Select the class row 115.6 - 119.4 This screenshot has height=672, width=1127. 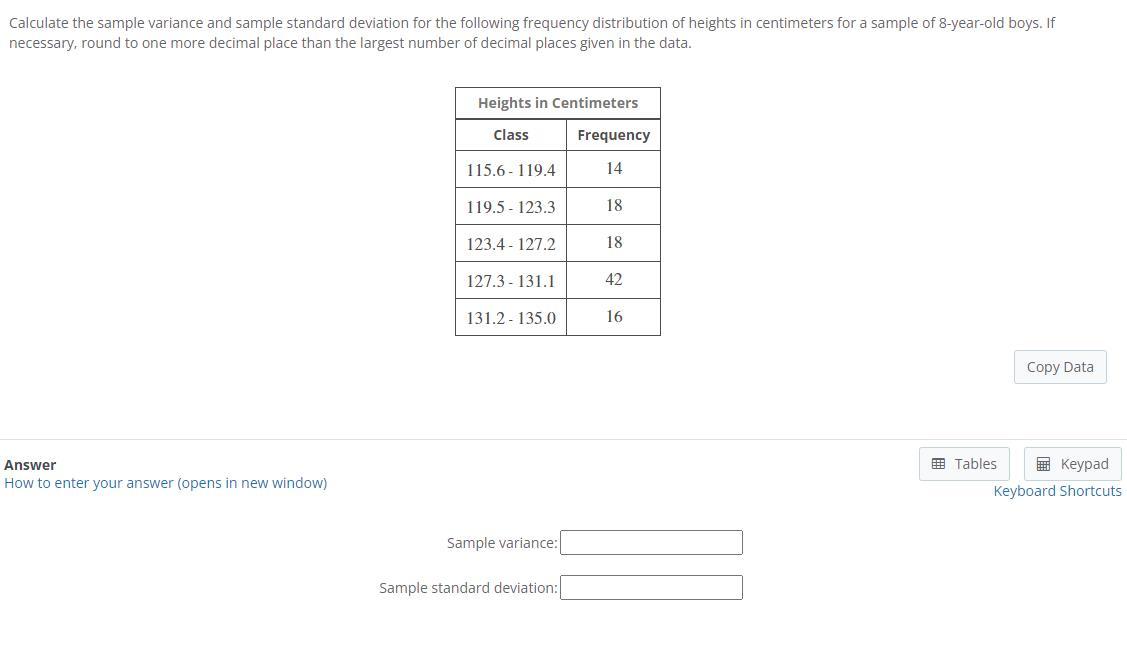tap(510, 169)
